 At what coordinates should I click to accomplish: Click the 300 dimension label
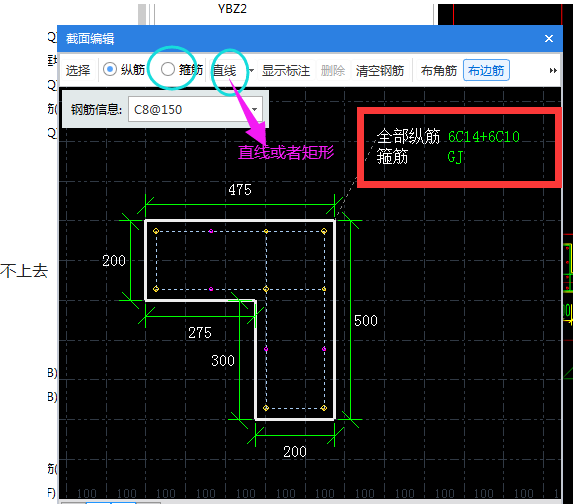[x=223, y=361]
